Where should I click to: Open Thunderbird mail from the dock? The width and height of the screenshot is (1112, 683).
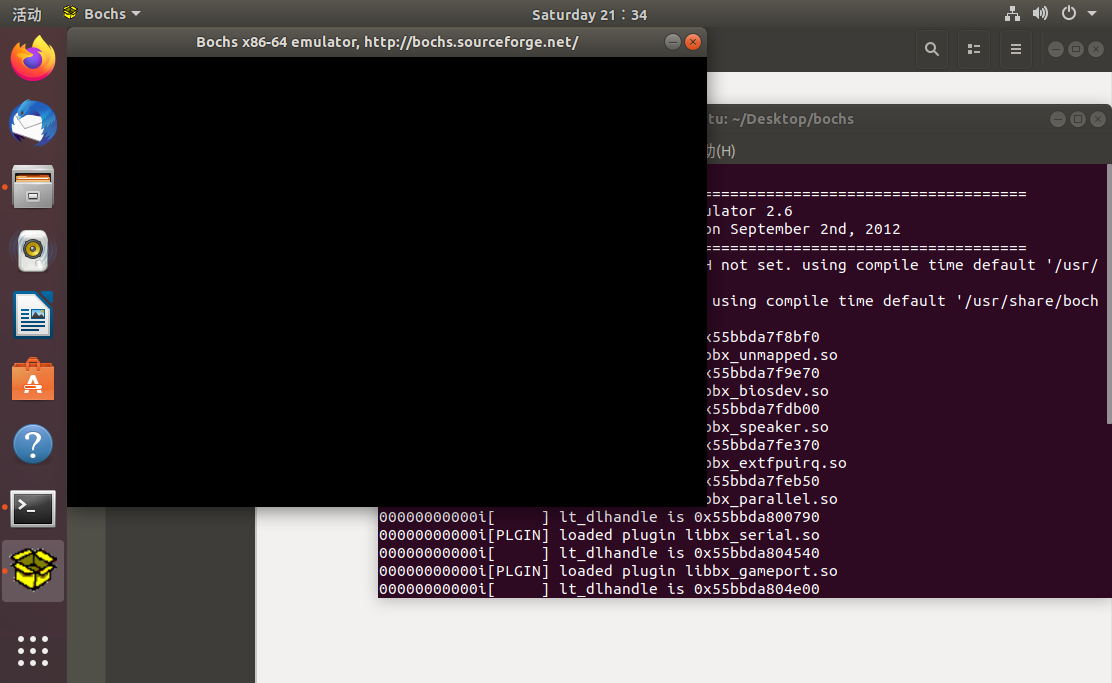pos(33,123)
